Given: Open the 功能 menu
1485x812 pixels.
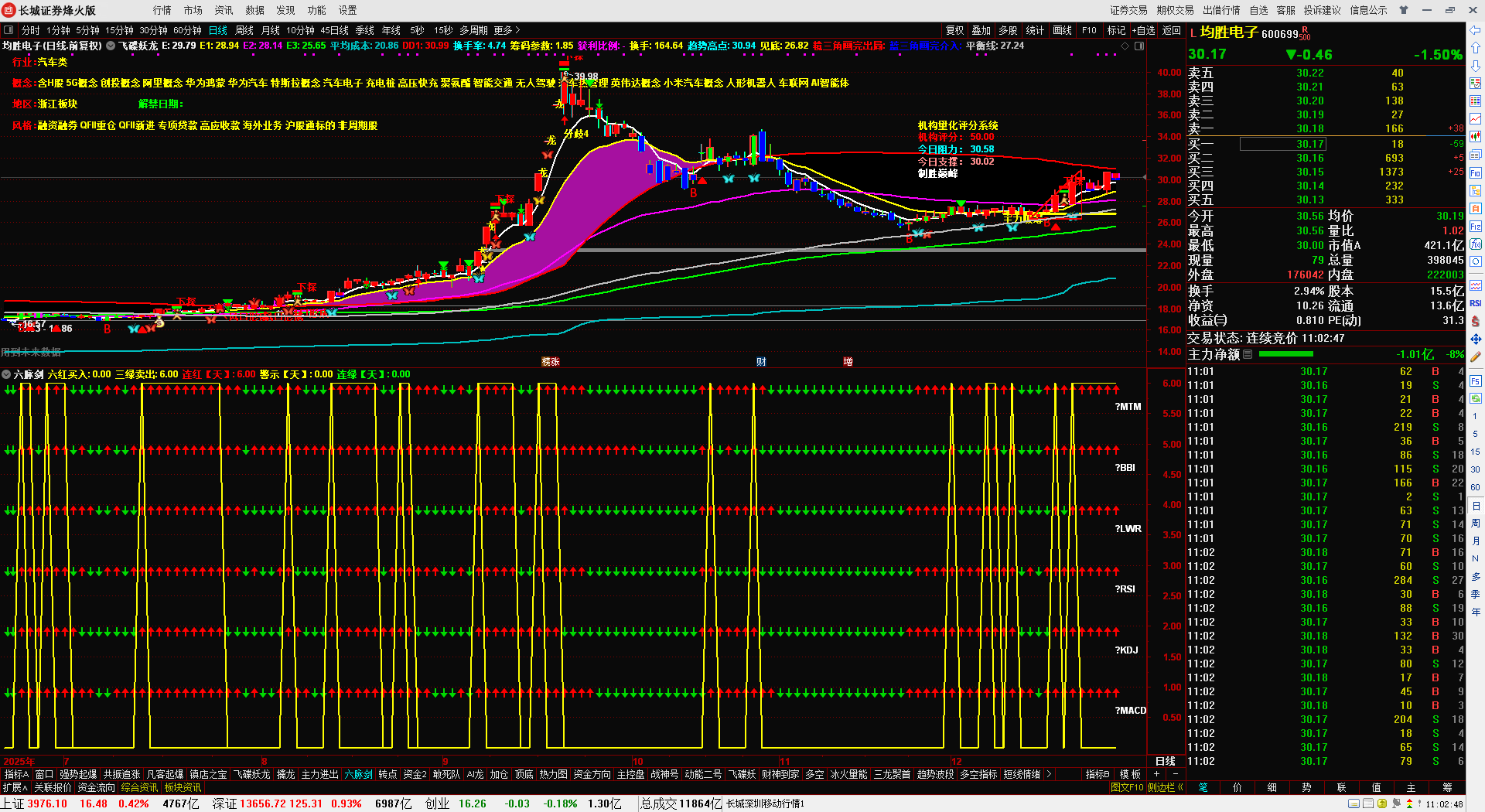Looking at the screenshot, I should click(x=317, y=10).
